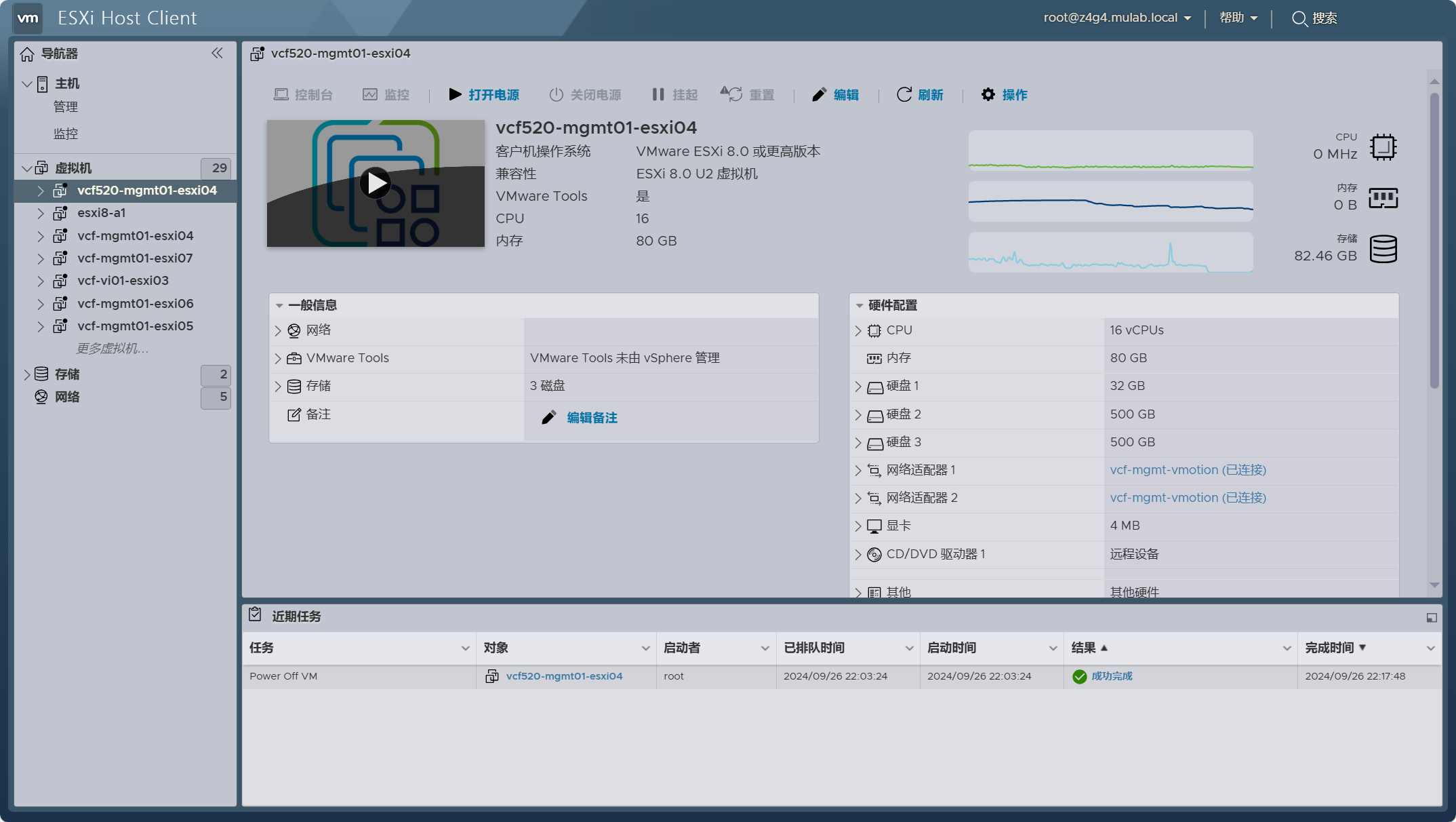Click the Recent Tasks clipboard icon
The image size is (1456, 822).
coord(255,614)
